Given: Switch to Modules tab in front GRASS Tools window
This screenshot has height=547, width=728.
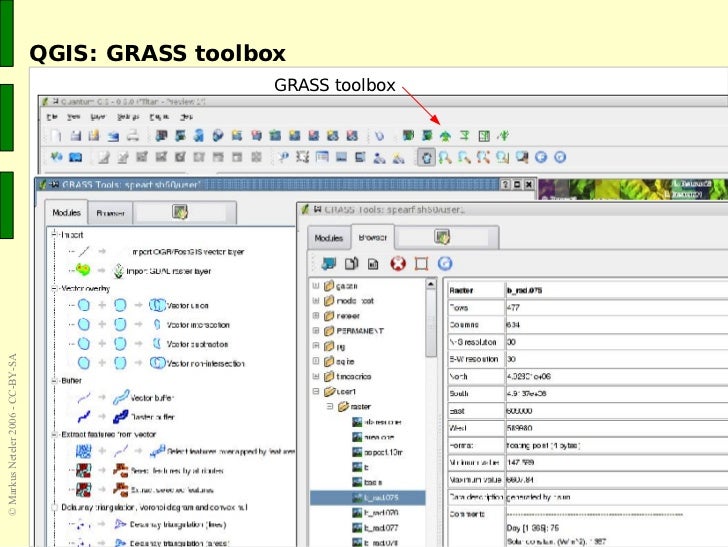Looking at the screenshot, I should click(x=329, y=238).
